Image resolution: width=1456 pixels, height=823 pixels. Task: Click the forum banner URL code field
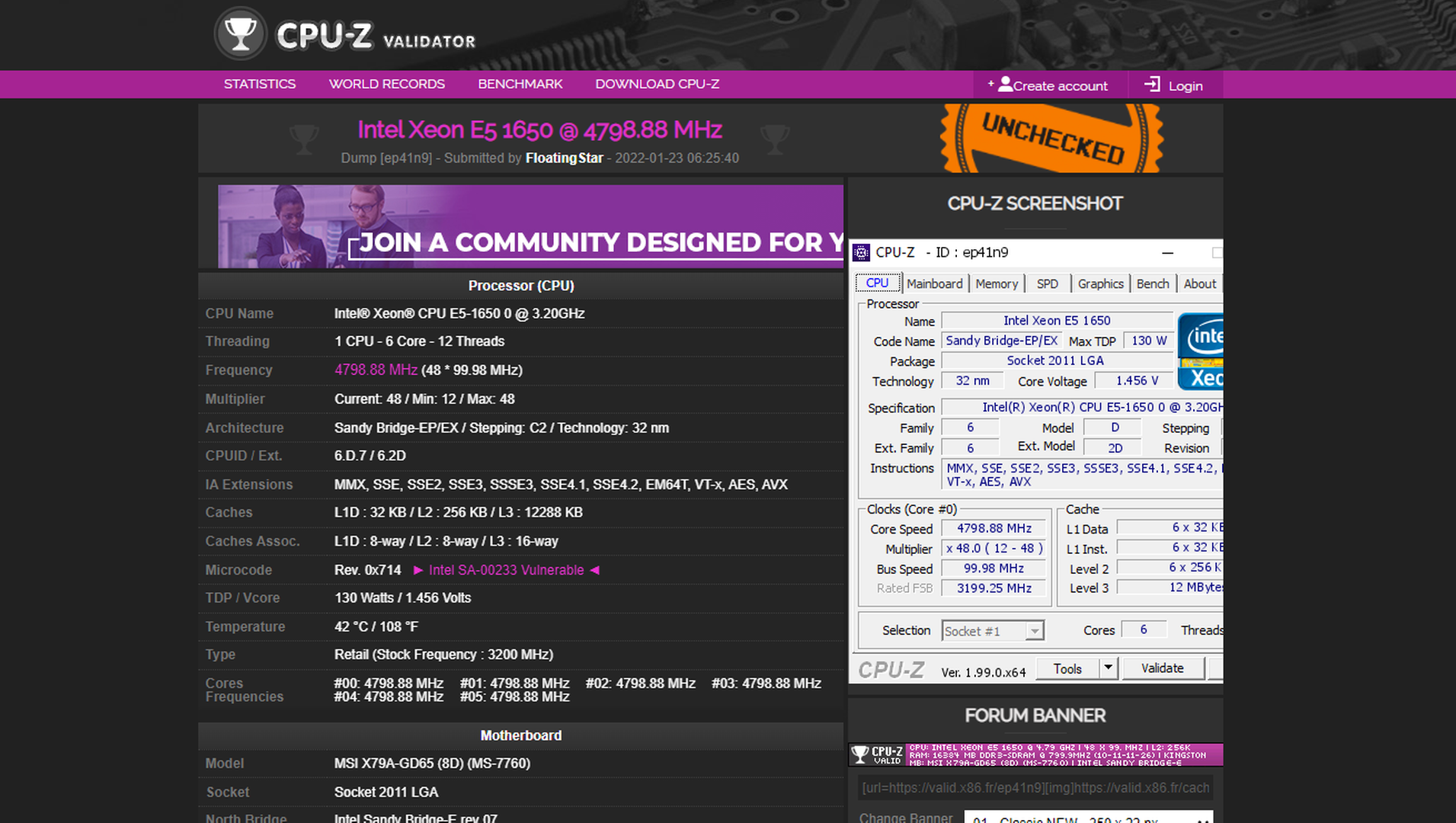coord(1035,788)
